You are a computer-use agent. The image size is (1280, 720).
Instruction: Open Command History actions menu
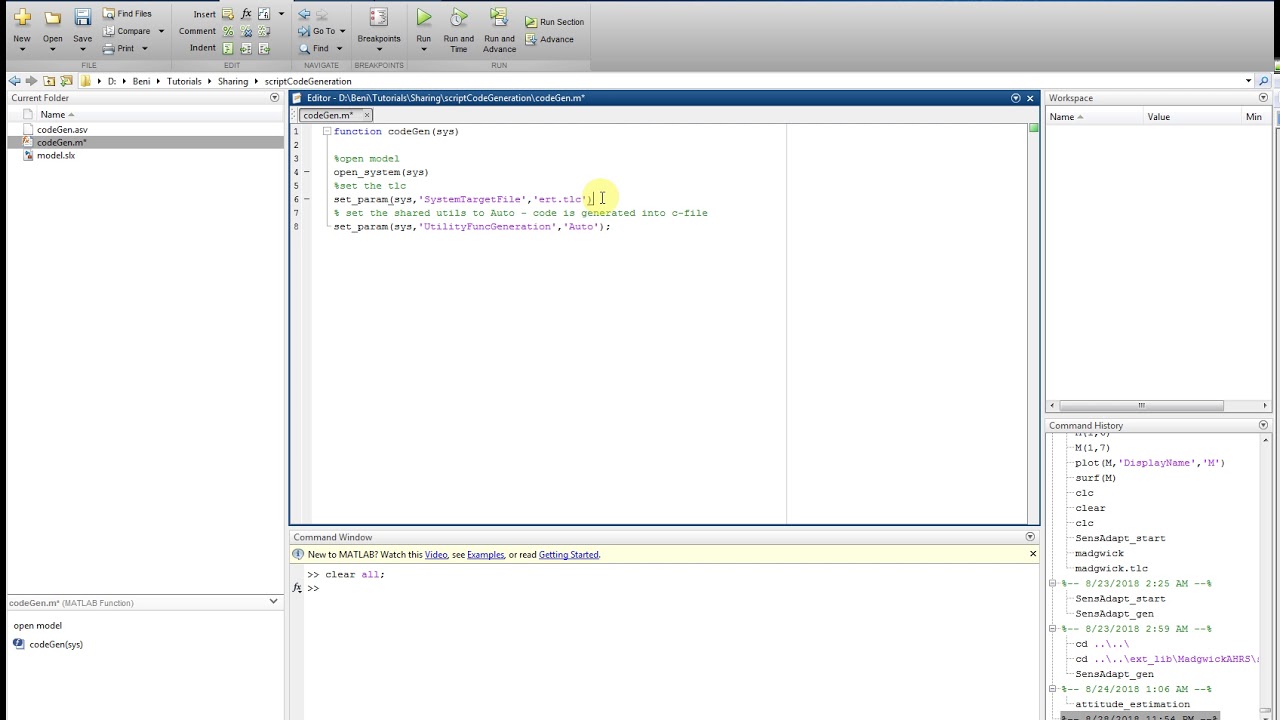click(x=1263, y=425)
